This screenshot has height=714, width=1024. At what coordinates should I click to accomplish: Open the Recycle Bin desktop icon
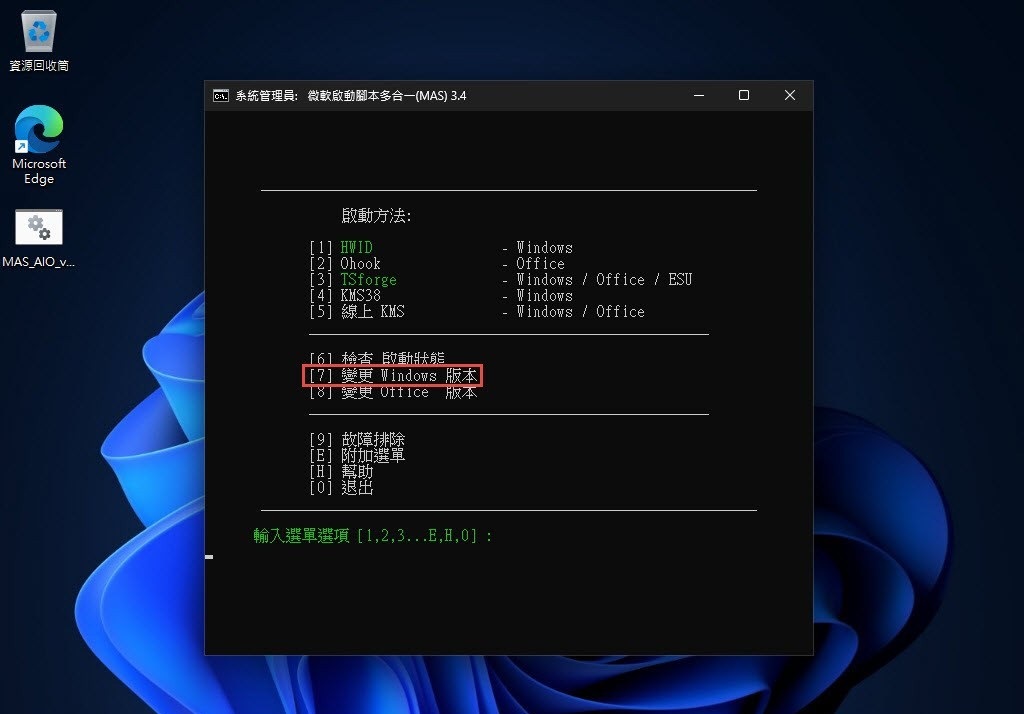click(x=39, y=41)
